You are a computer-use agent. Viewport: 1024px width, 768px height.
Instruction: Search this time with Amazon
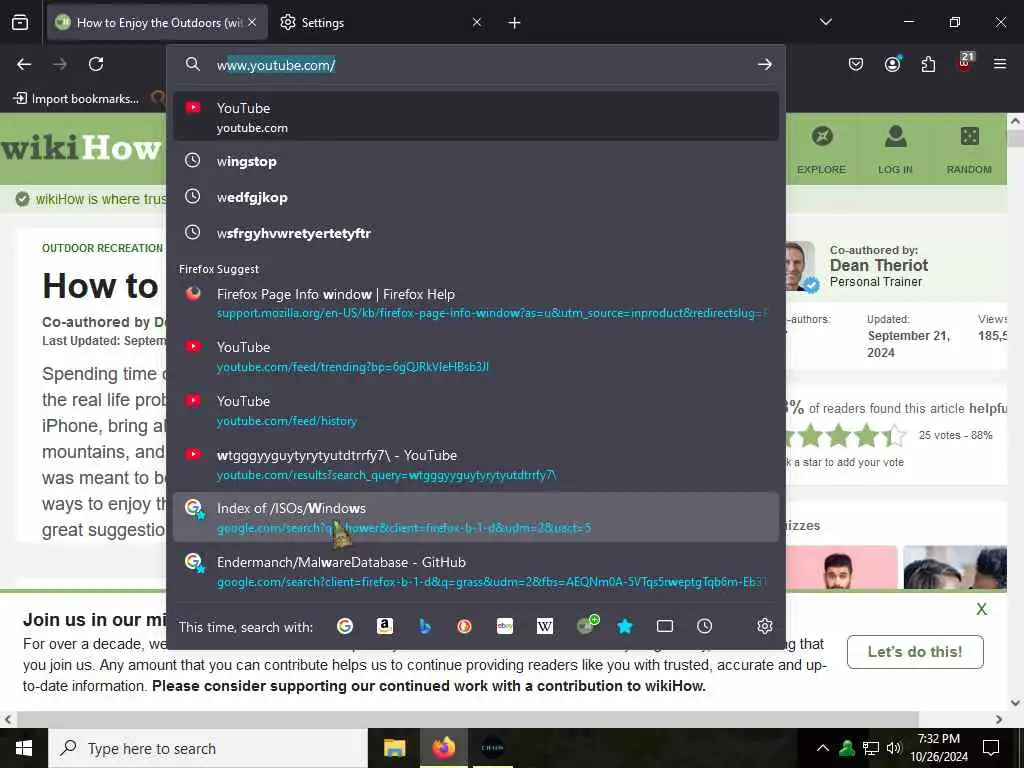[385, 626]
